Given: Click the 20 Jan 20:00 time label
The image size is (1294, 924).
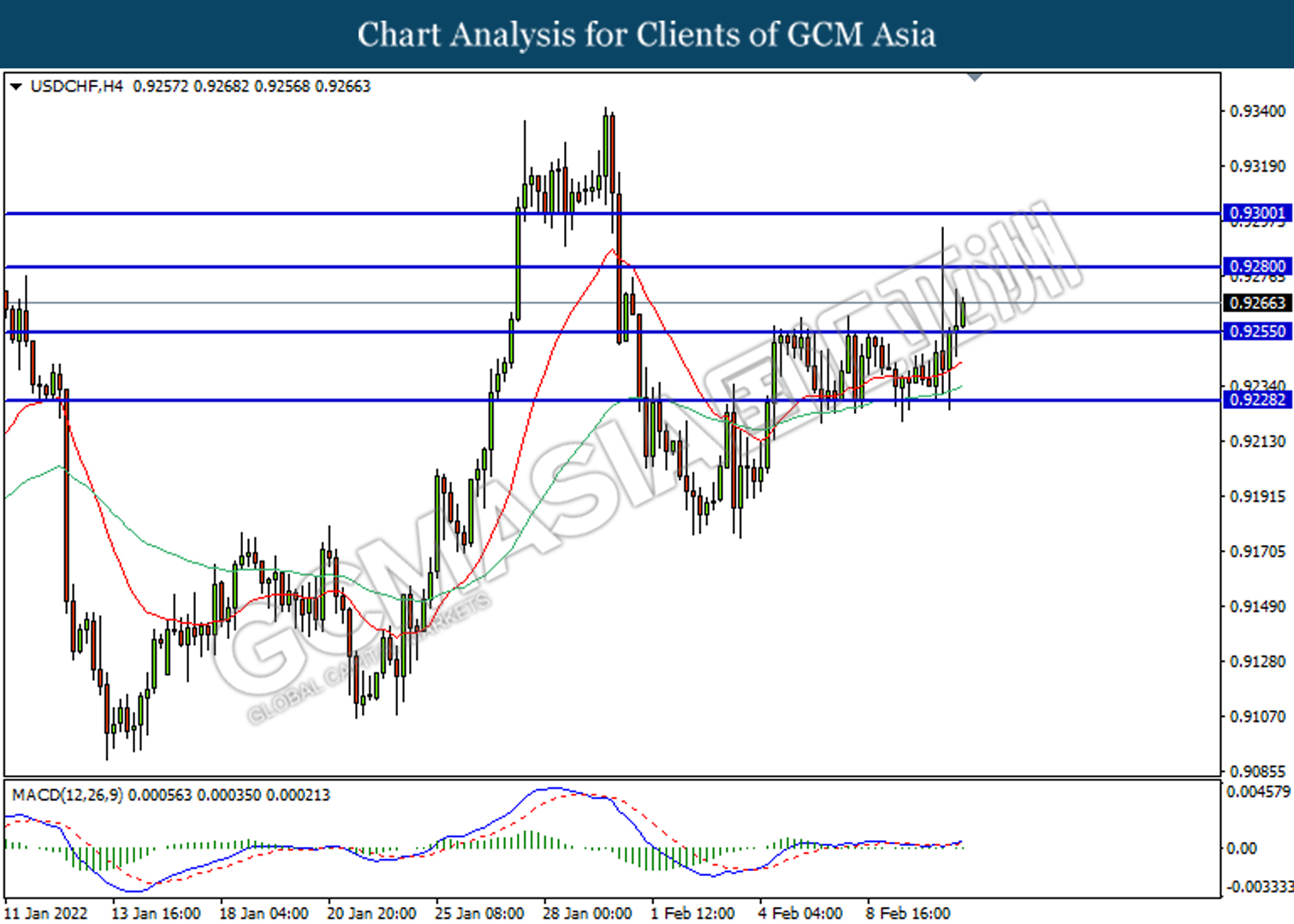Looking at the screenshot, I should [371, 913].
